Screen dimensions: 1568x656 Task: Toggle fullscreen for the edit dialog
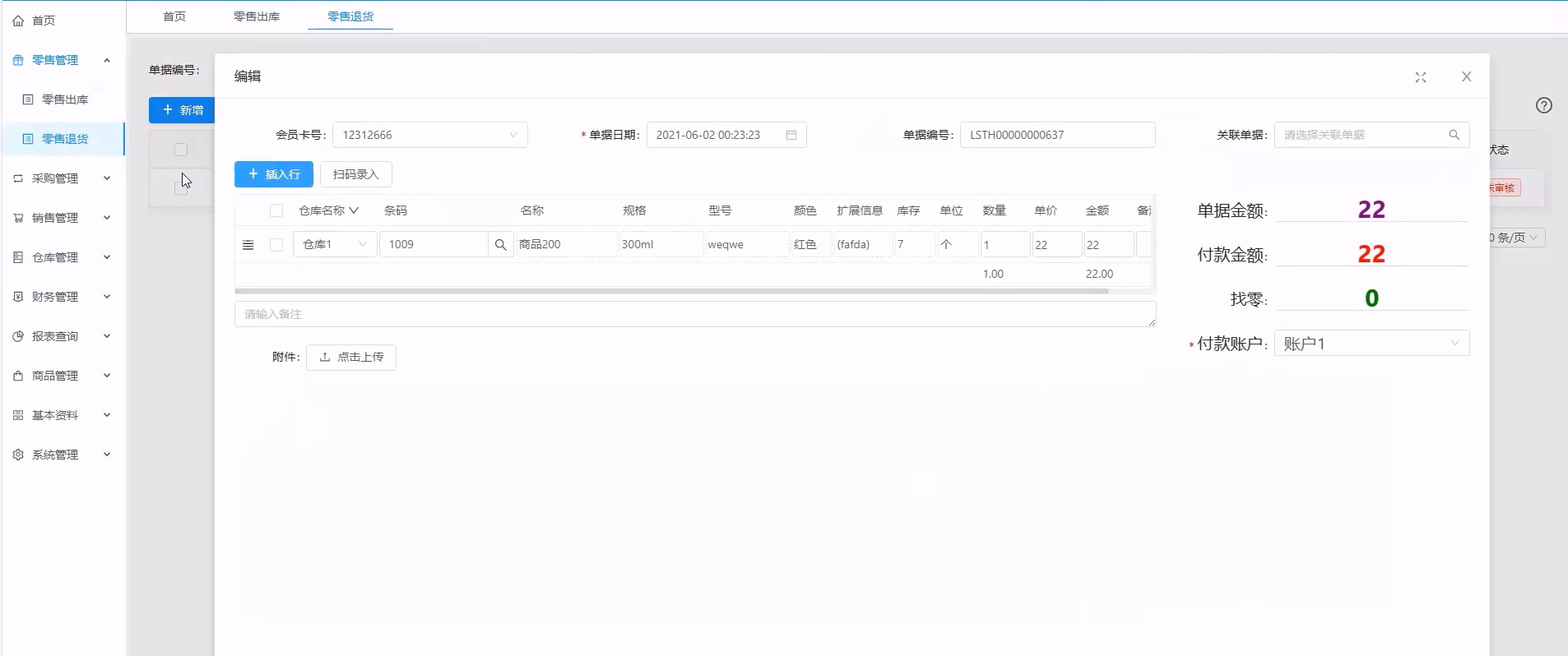click(1420, 77)
